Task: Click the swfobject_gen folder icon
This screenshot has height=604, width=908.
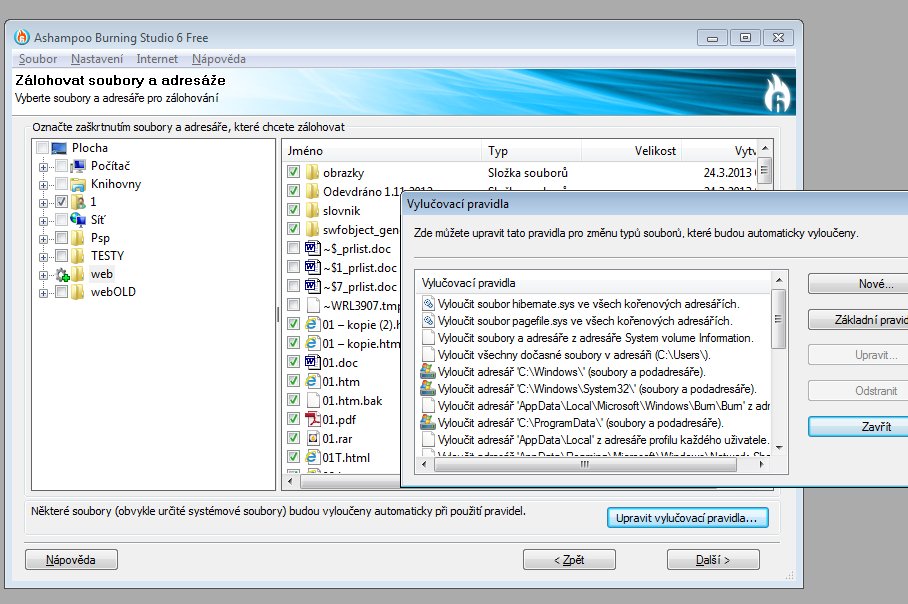Action: (313, 230)
